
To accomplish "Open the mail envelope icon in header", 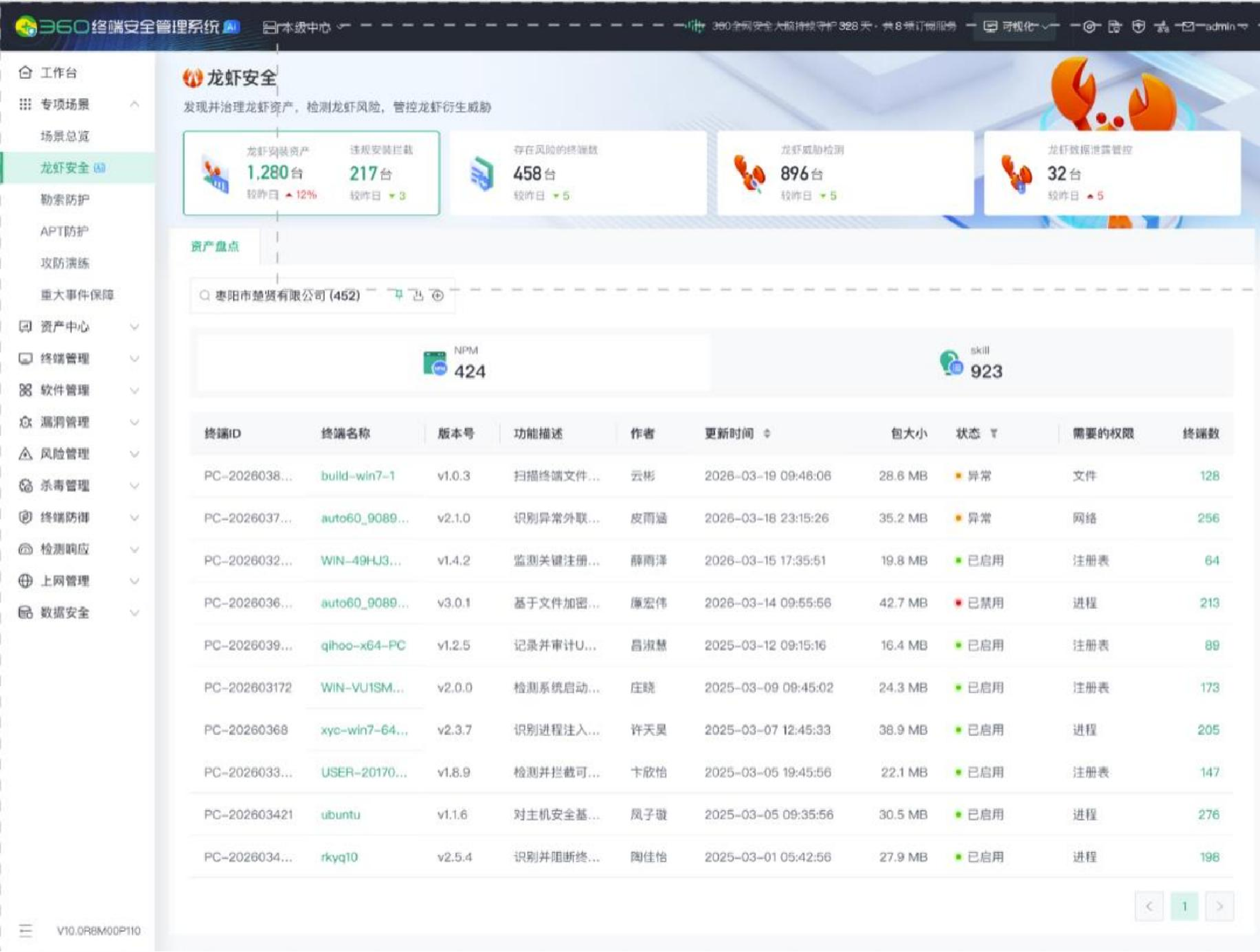I will [x=1187, y=26].
